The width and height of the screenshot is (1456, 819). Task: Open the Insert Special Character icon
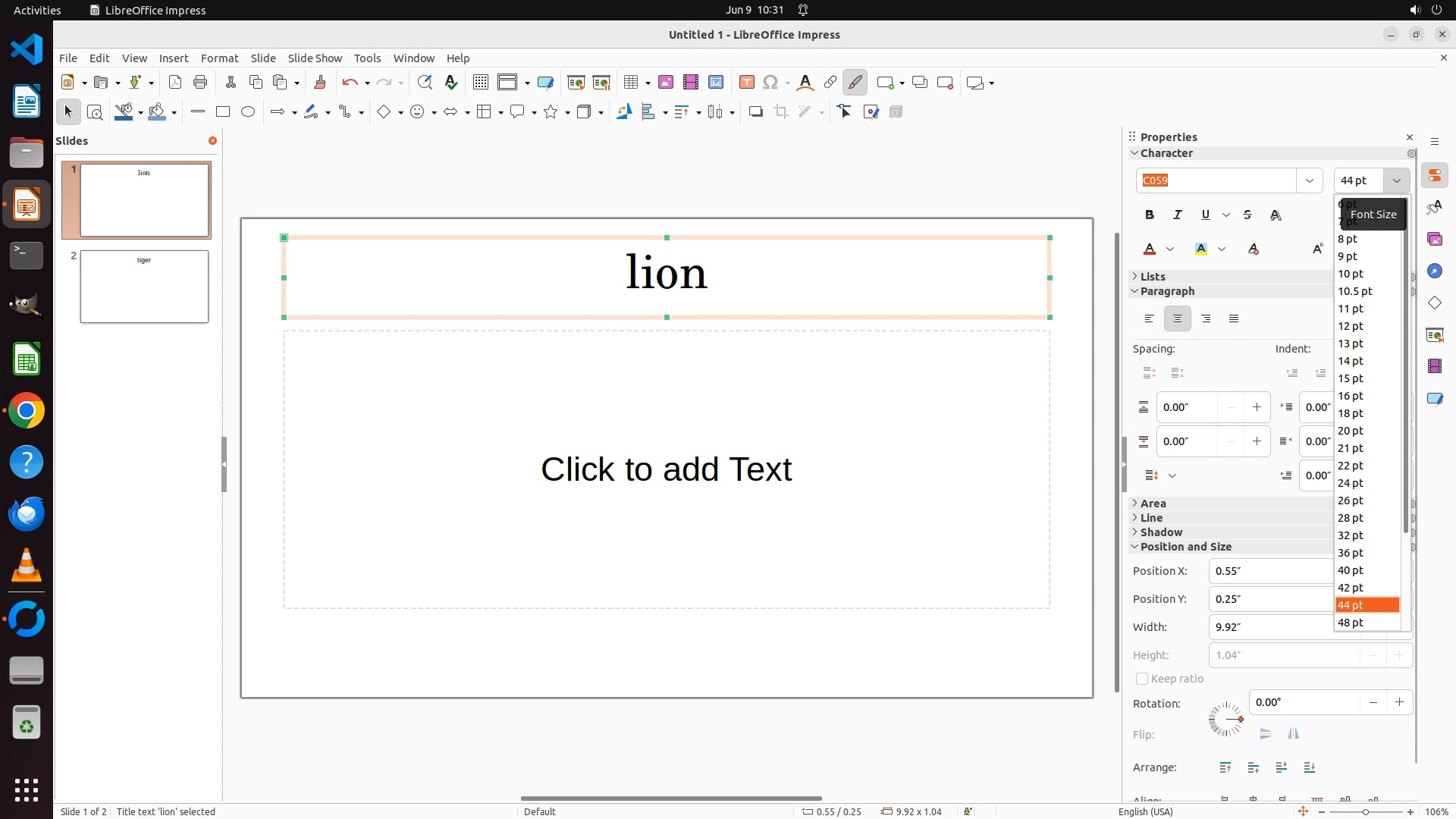(x=770, y=83)
